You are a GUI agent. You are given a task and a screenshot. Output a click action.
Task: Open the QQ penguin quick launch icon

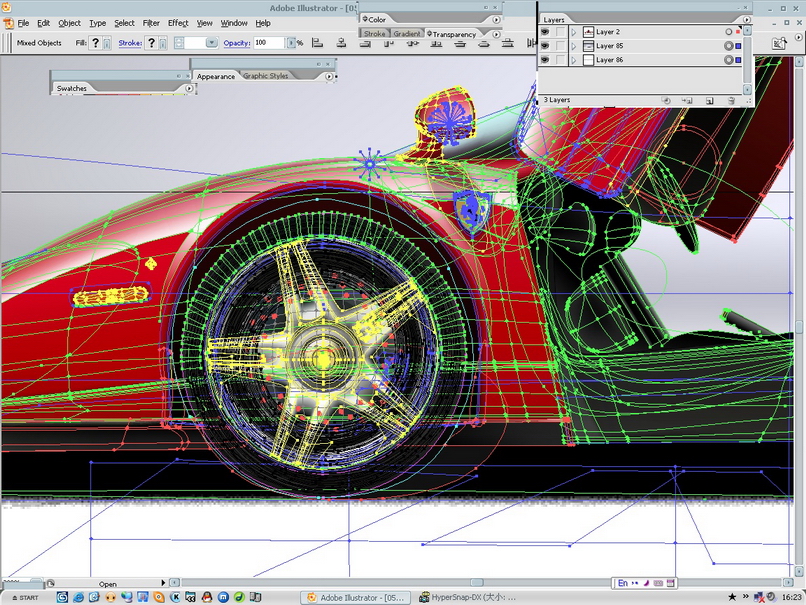coord(207,597)
